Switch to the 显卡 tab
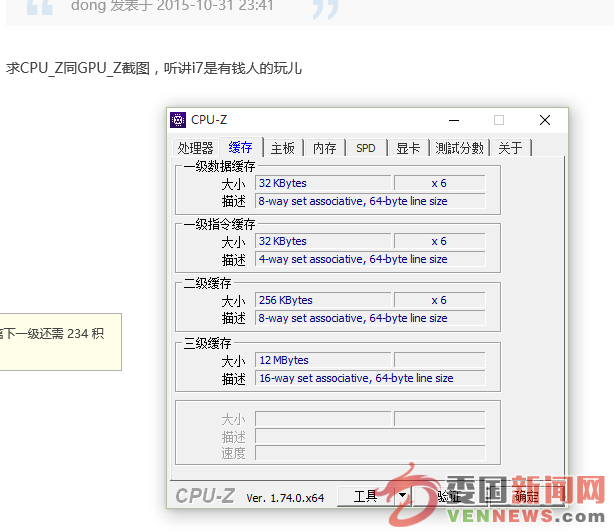The image size is (614, 532). point(408,148)
